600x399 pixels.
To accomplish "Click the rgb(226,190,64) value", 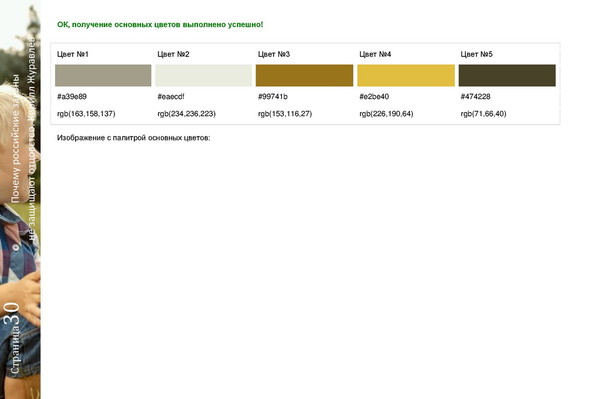I will (x=386, y=114).
